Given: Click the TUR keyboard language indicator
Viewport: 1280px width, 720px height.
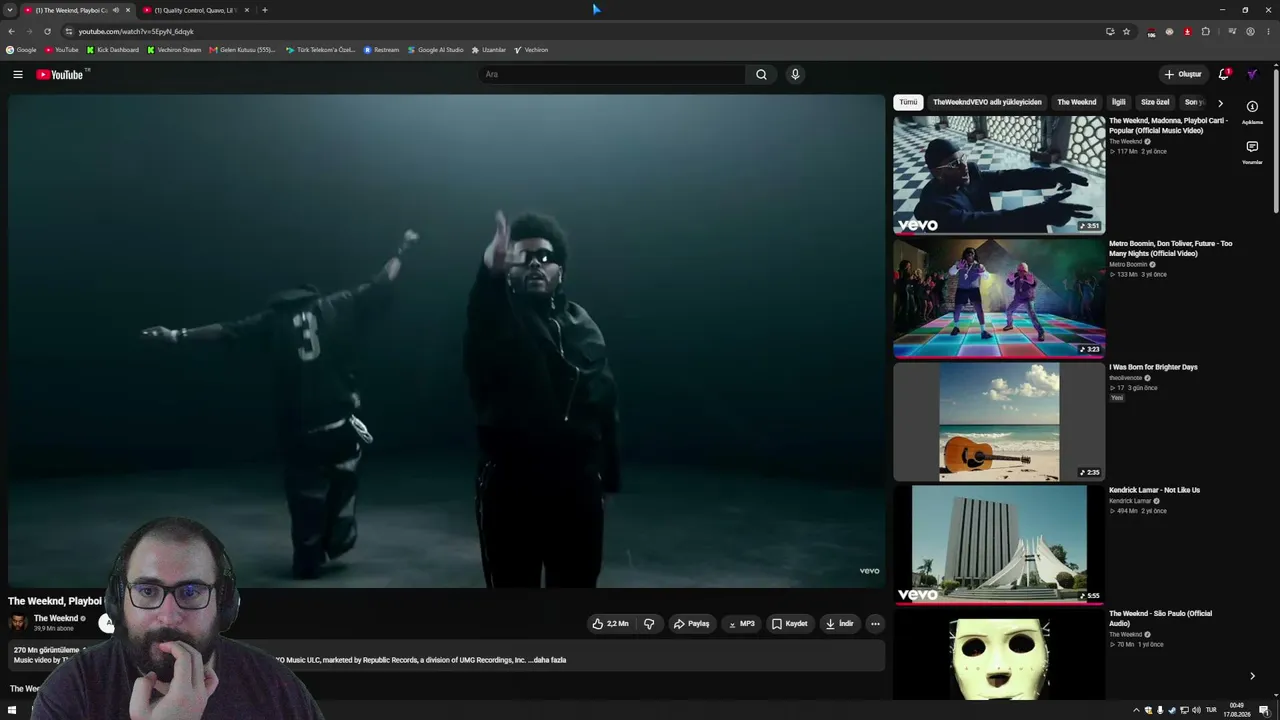Looking at the screenshot, I should coord(1211,710).
